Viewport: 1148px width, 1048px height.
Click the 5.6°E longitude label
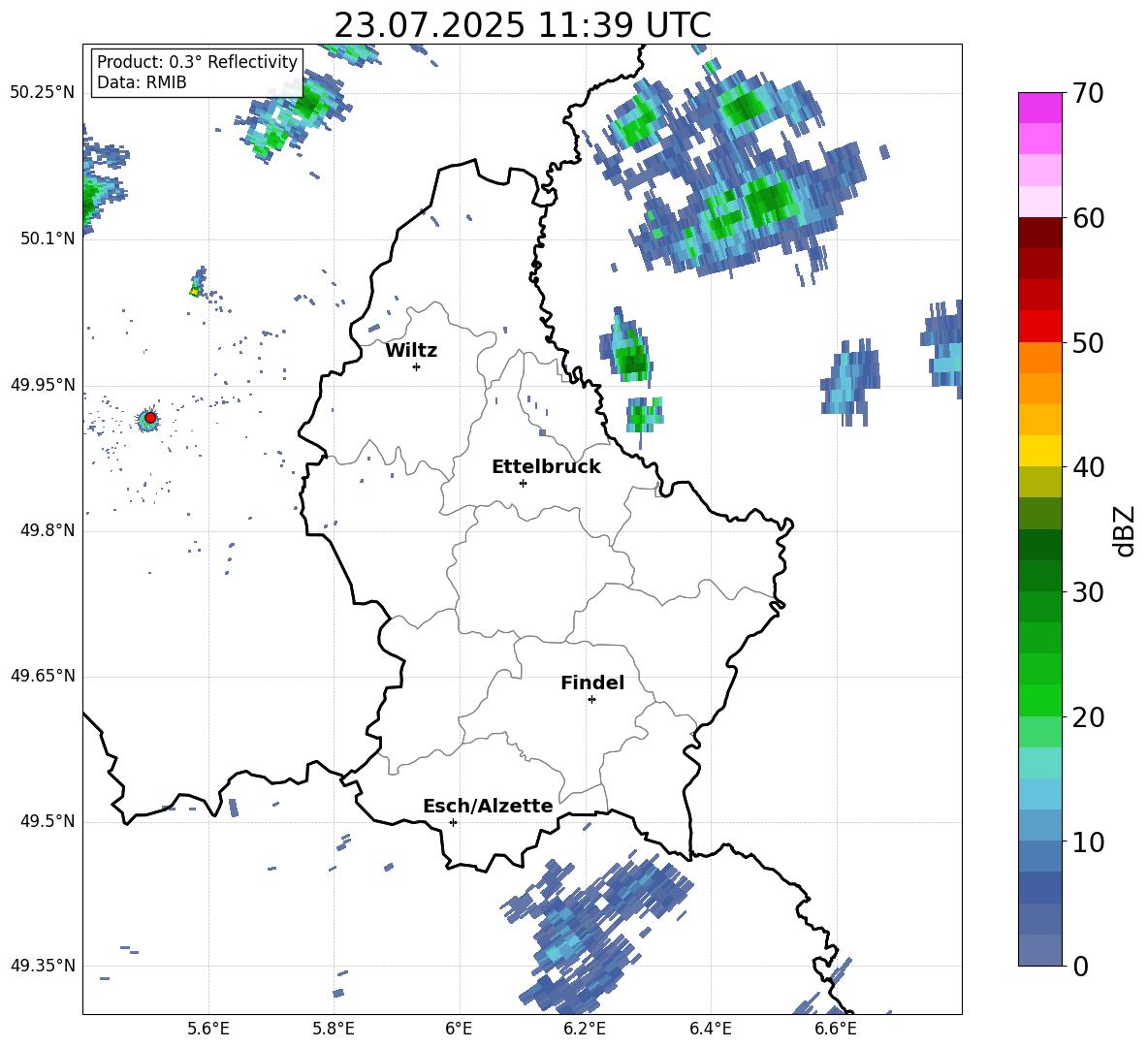coord(208,1030)
